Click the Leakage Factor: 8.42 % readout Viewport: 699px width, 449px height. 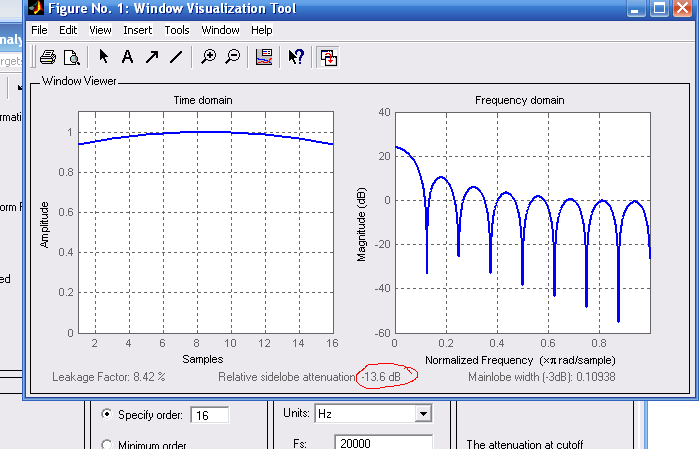point(109,377)
